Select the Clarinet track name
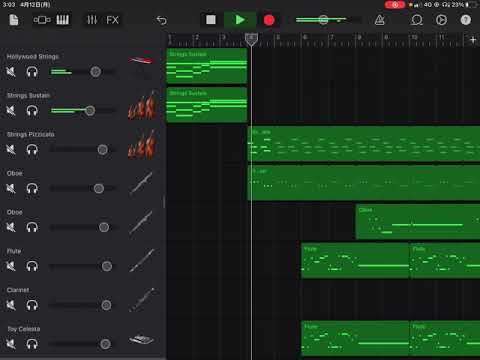The width and height of the screenshot is (480, 360). click(x=18, y=290)
